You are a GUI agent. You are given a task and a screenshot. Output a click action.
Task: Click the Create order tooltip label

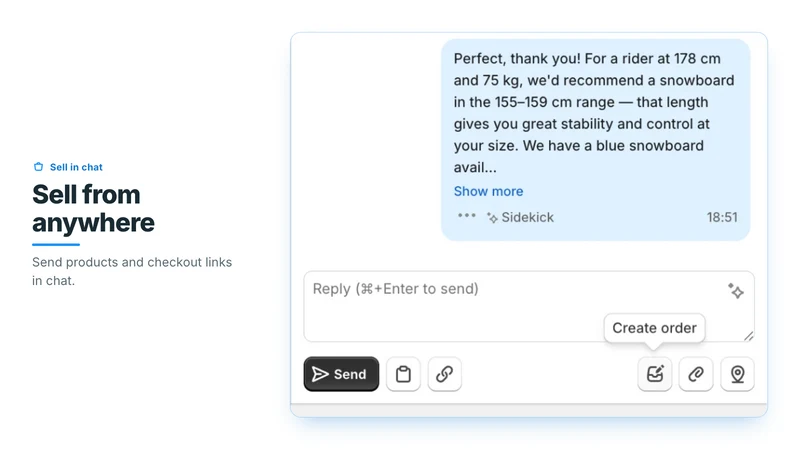coord(654,328)
